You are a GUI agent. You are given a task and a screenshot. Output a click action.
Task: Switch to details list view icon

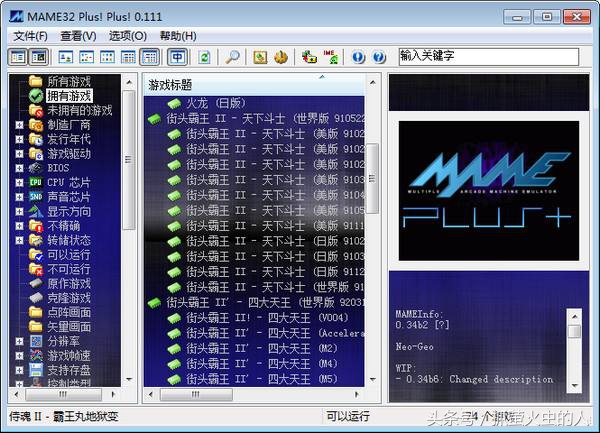click(128, 57)
